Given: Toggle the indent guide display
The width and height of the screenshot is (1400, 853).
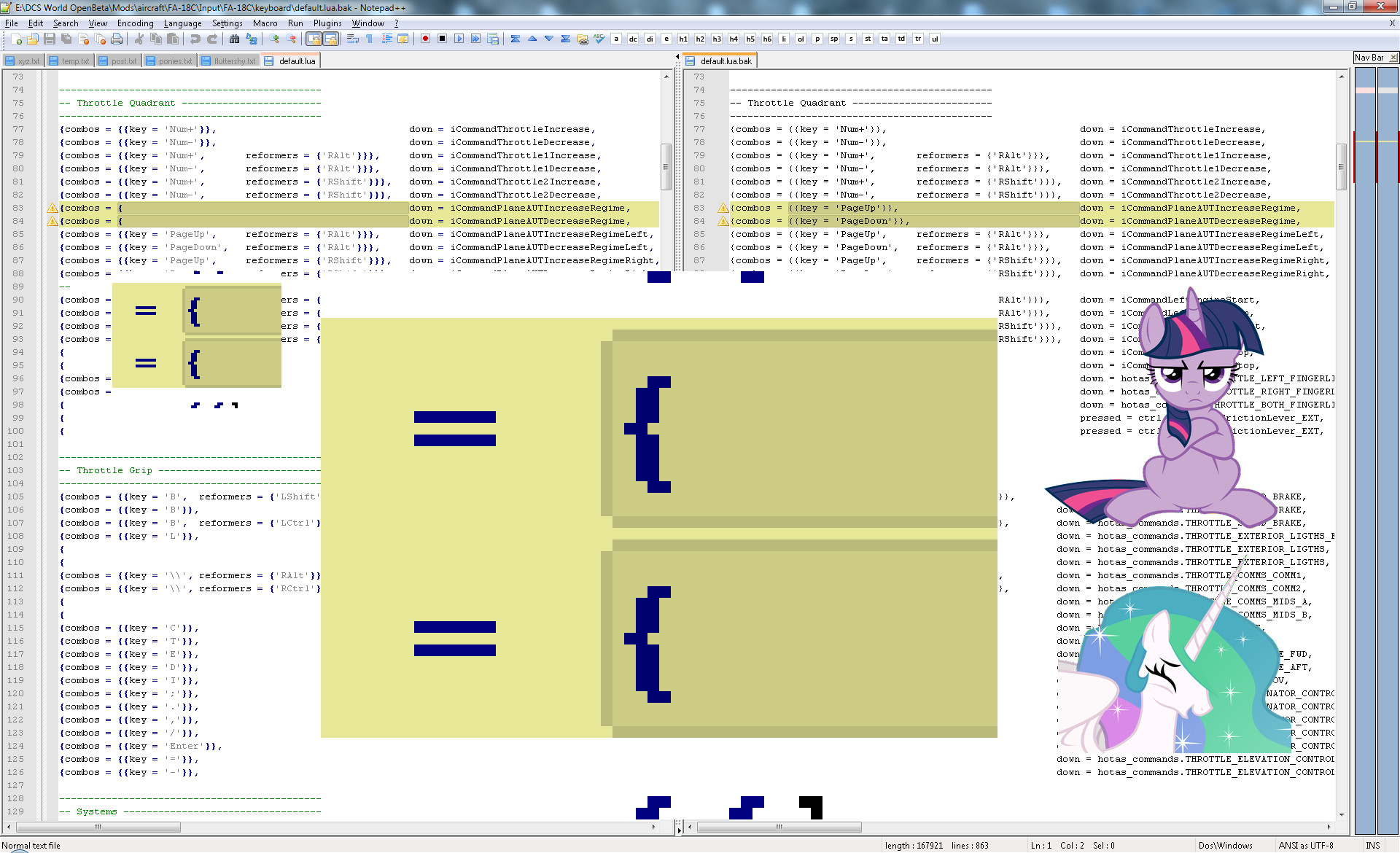Looking at the screenshot, I should click(386, 39).
